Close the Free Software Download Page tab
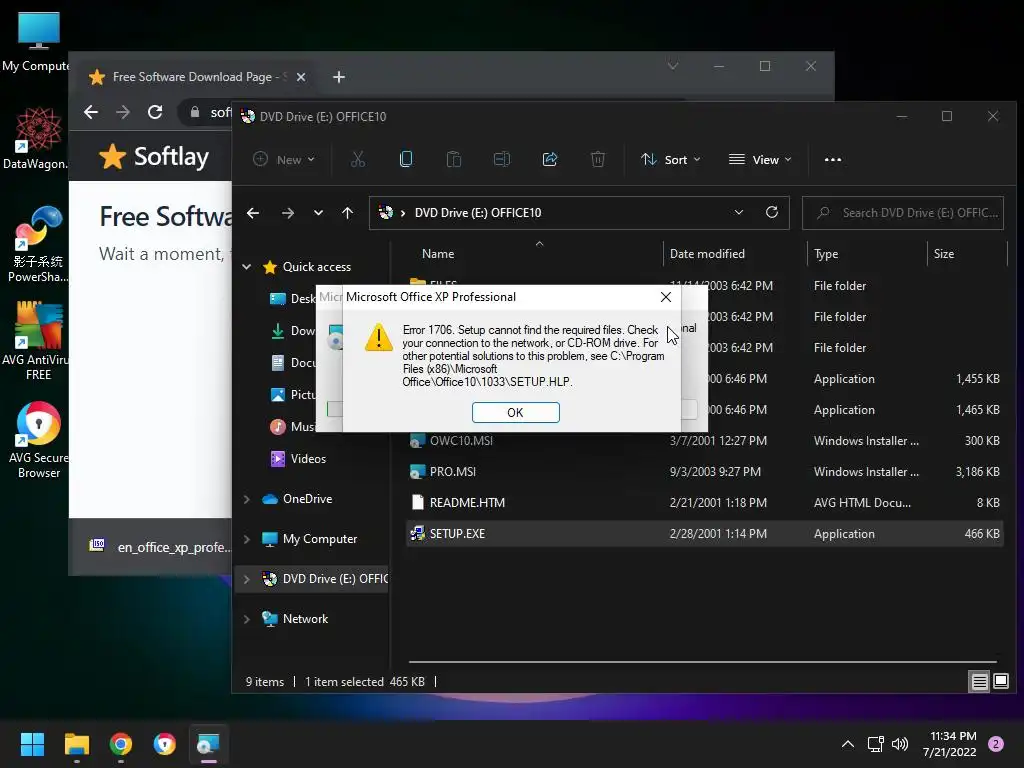The height and width of the screenshot is (768, 1024). click(x=301, y=77)
